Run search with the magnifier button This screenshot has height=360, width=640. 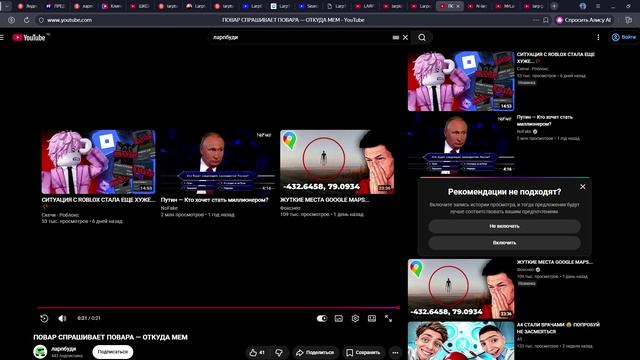[422, 38]
